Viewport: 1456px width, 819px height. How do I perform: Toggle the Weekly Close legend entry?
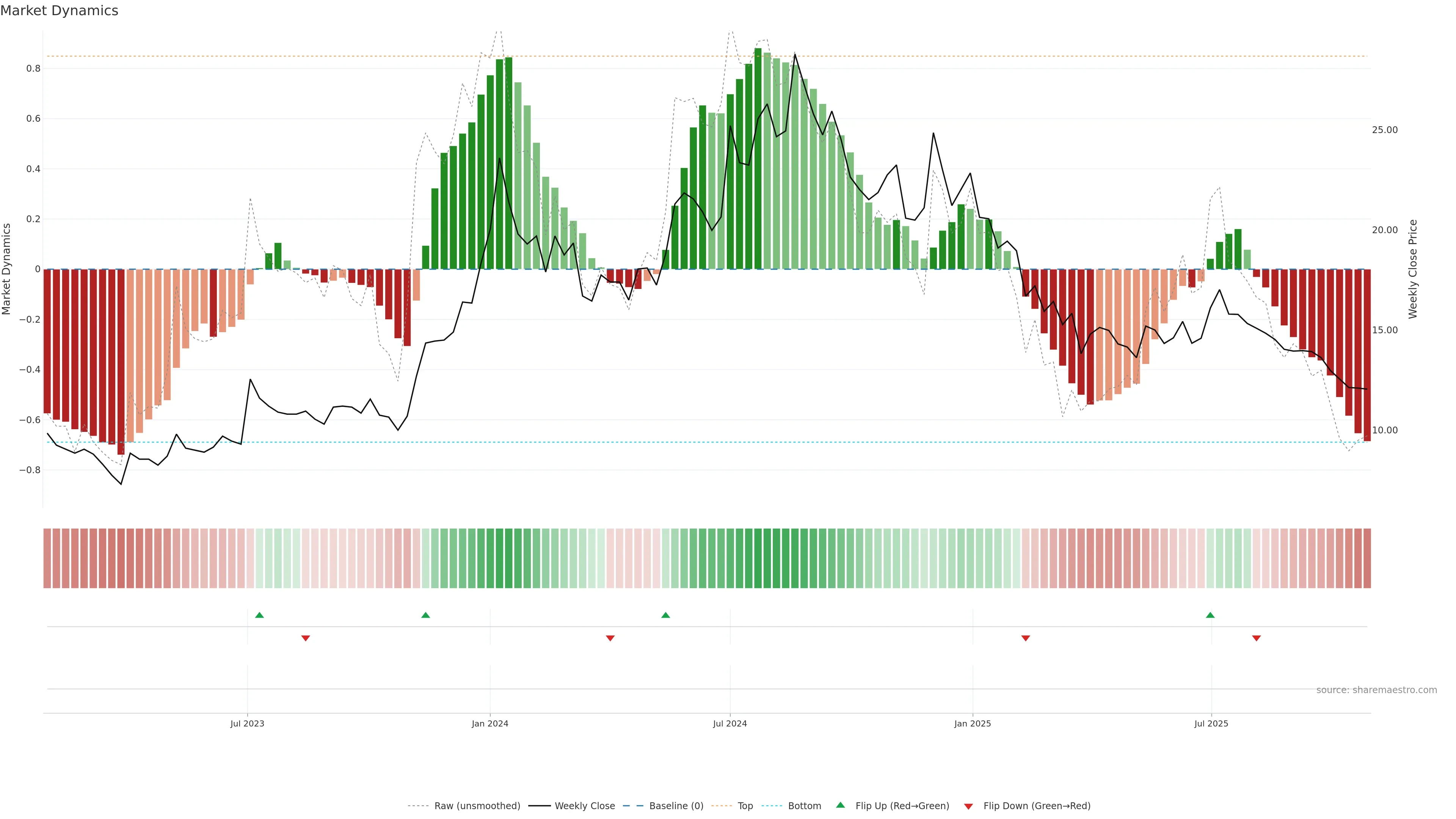tap(584, 806)
